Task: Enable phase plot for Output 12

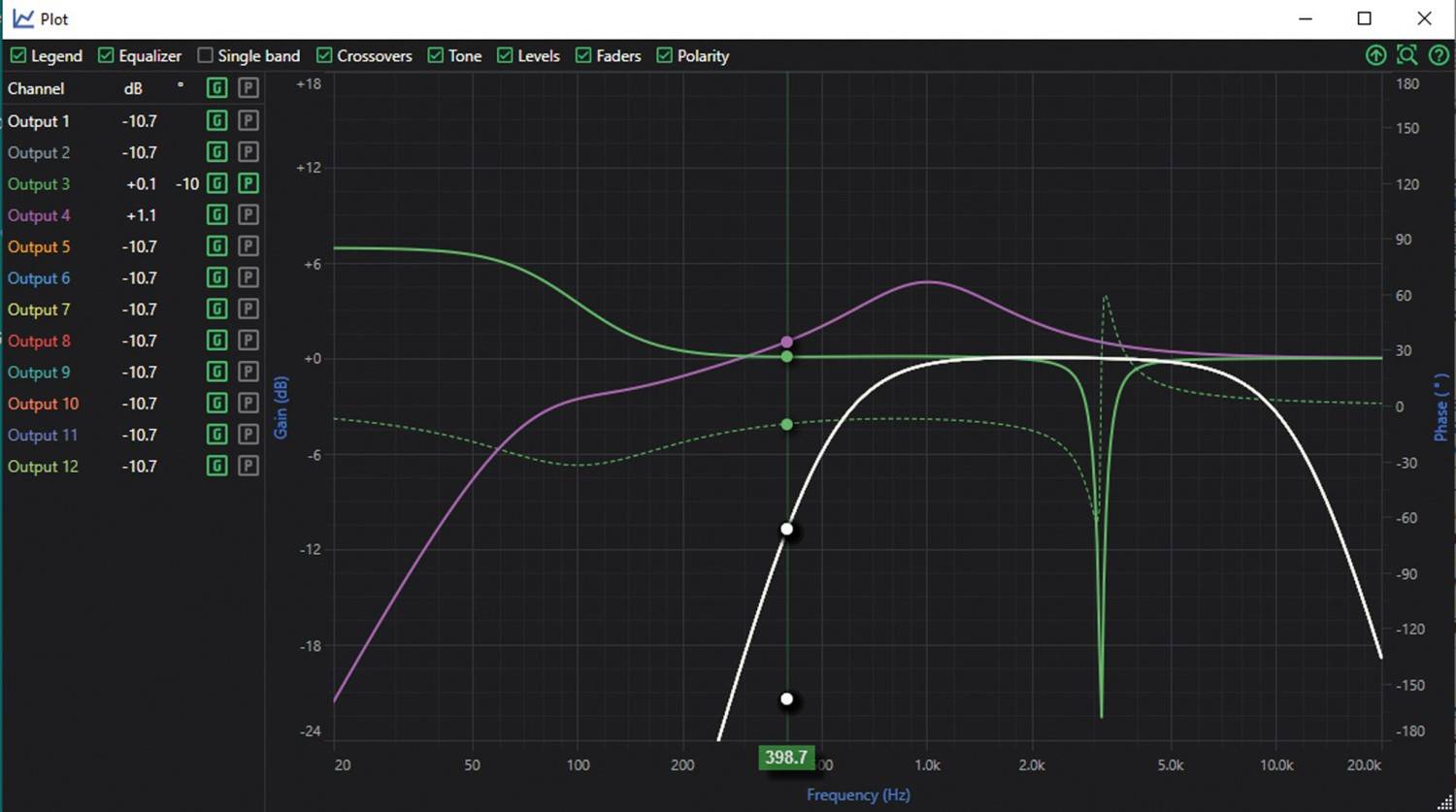Action: point(248,466)
